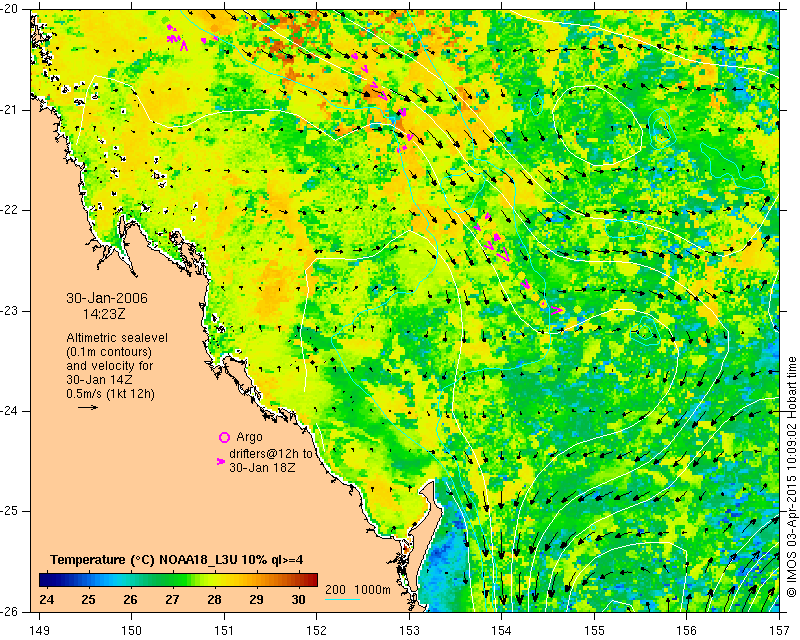Click the longitude axis label '152'
This screenshot has width=800, height=640.
tap(316, 631)
